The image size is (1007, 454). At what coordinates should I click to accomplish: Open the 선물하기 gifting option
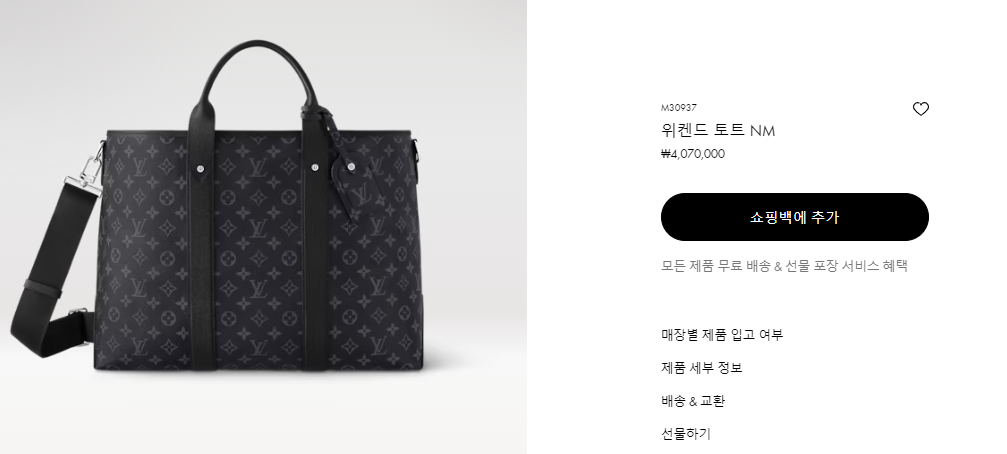686,434
